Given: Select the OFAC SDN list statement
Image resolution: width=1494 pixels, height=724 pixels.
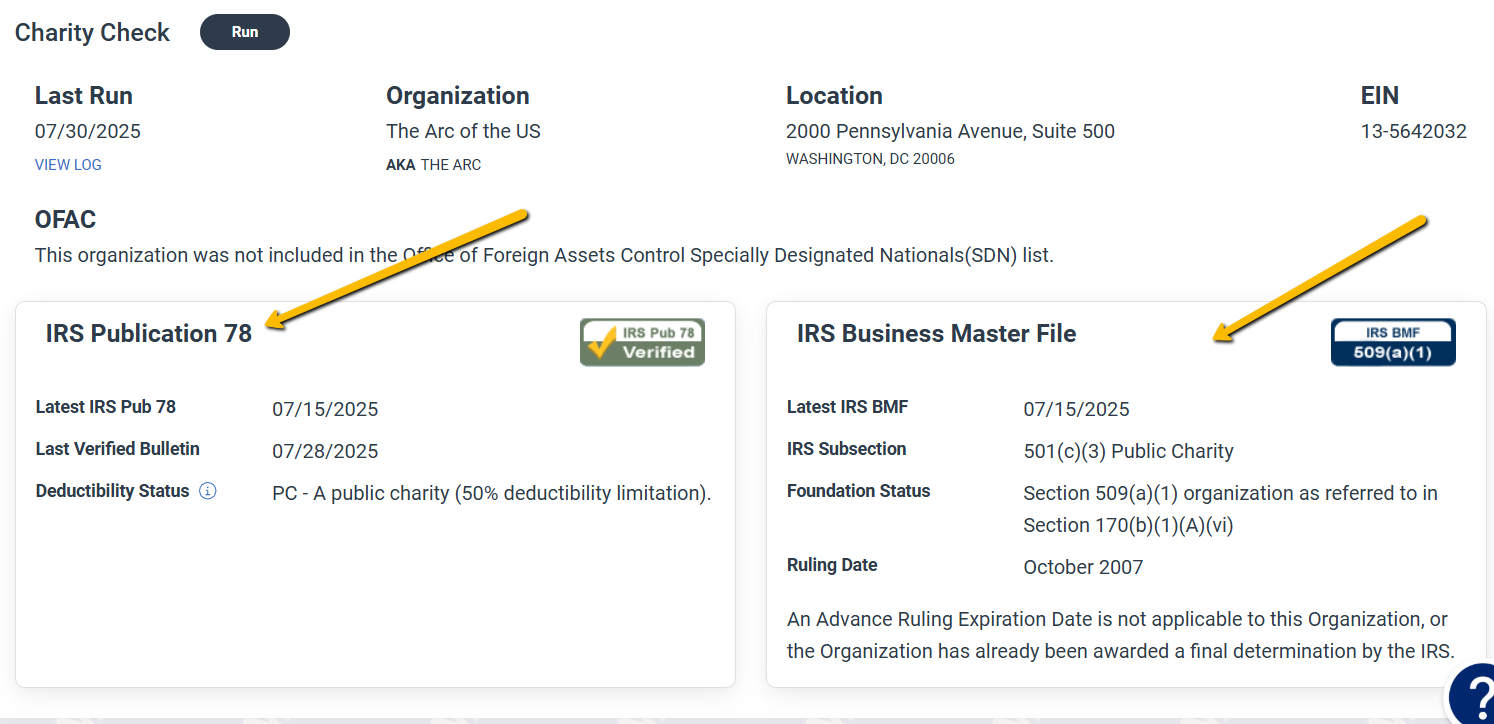Looking at the screenshot, I should point(544,255).
